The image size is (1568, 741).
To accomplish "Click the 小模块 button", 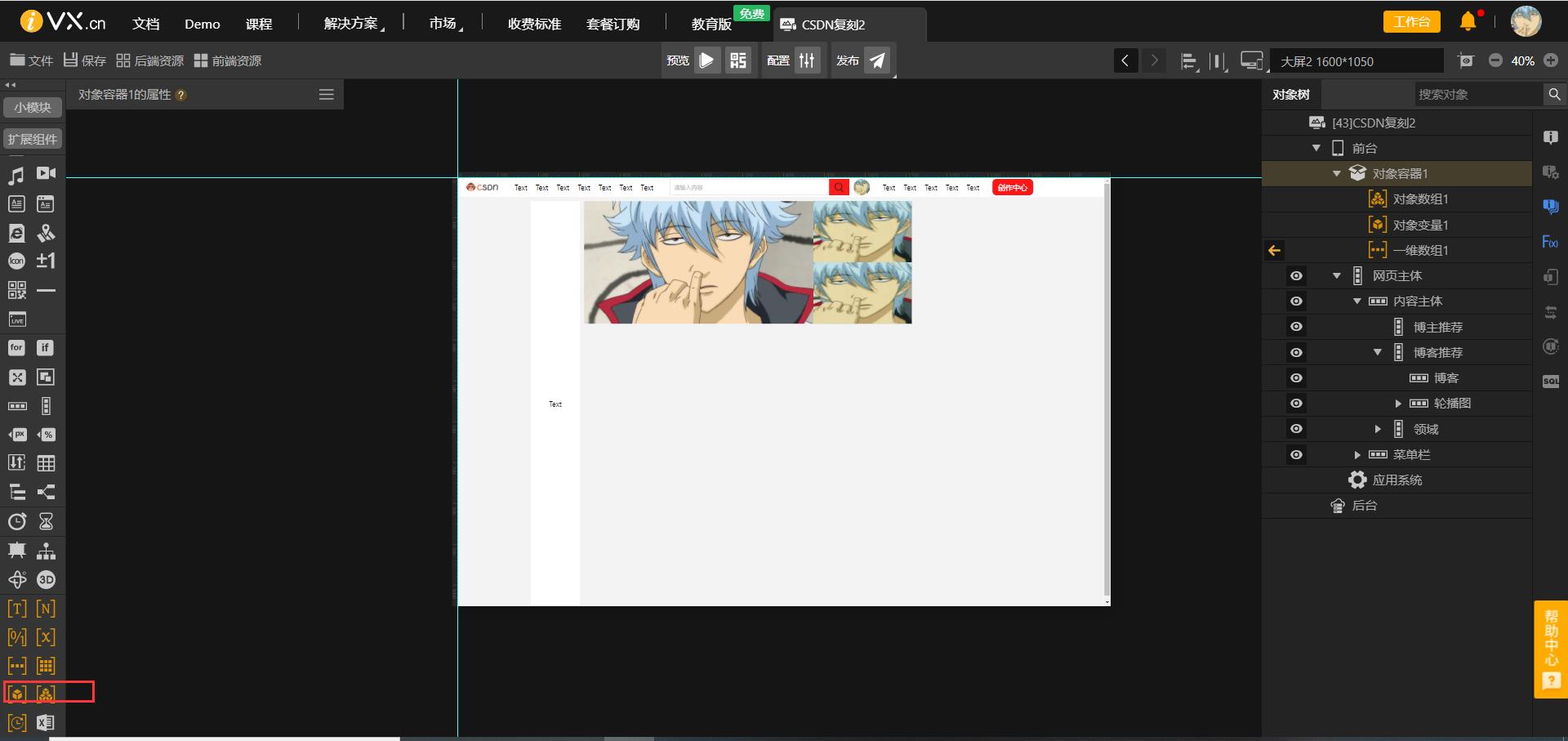I will coord(33,107).
